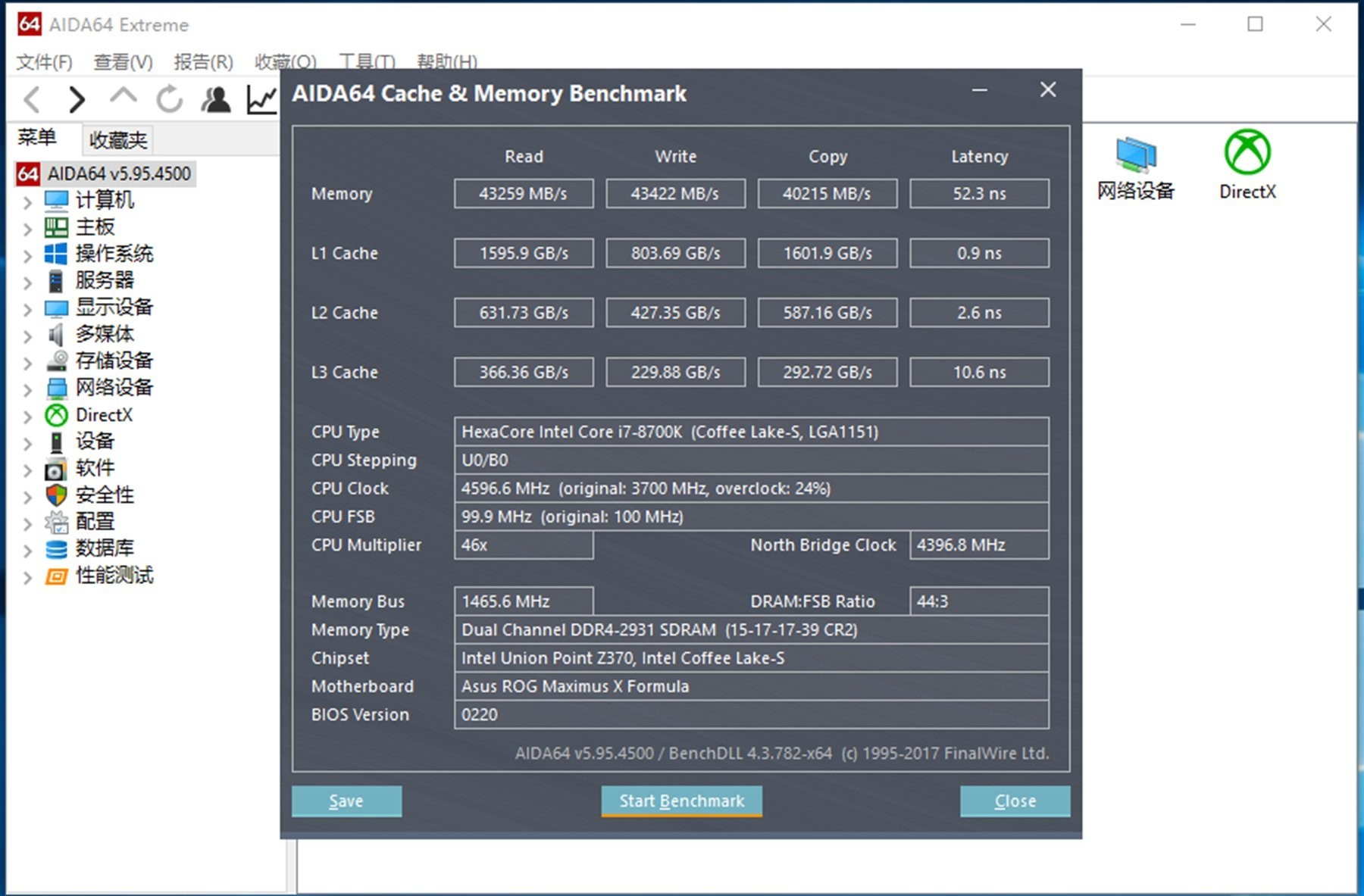The width and height of the screenshot is (1364, 896).
Task: Click the Forward arrow in AIDA64 toolbar
Action: click(x=77, y=99)
